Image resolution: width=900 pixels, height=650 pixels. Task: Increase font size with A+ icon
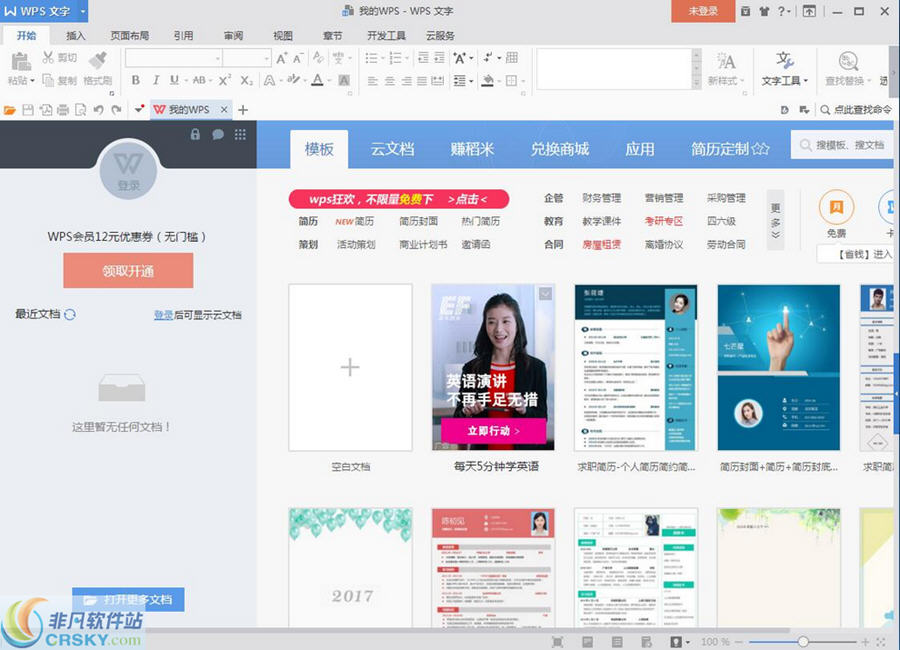point(281,58)
